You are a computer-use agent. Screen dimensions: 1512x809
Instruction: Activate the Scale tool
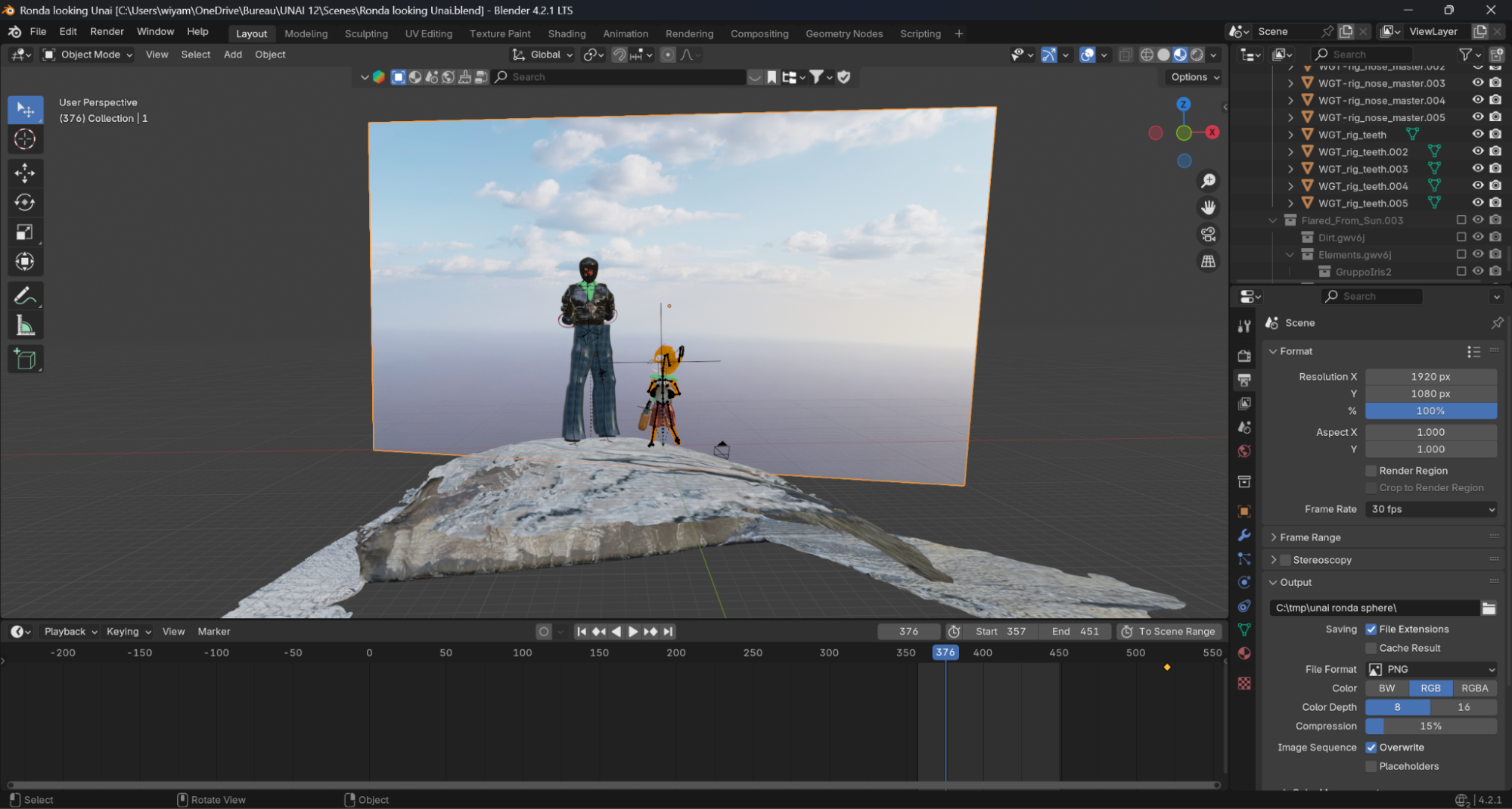coord(25,232)
